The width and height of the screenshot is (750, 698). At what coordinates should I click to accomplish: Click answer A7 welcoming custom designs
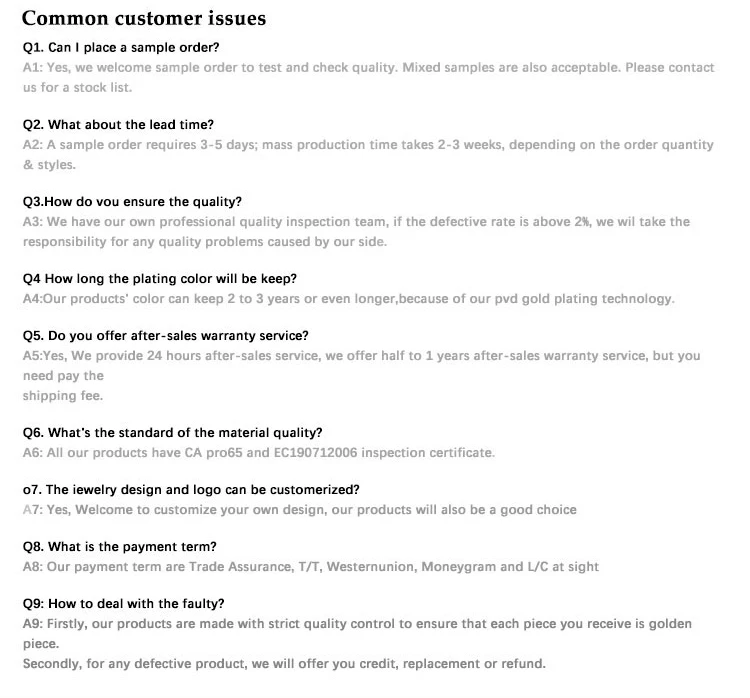click(299, 510)
